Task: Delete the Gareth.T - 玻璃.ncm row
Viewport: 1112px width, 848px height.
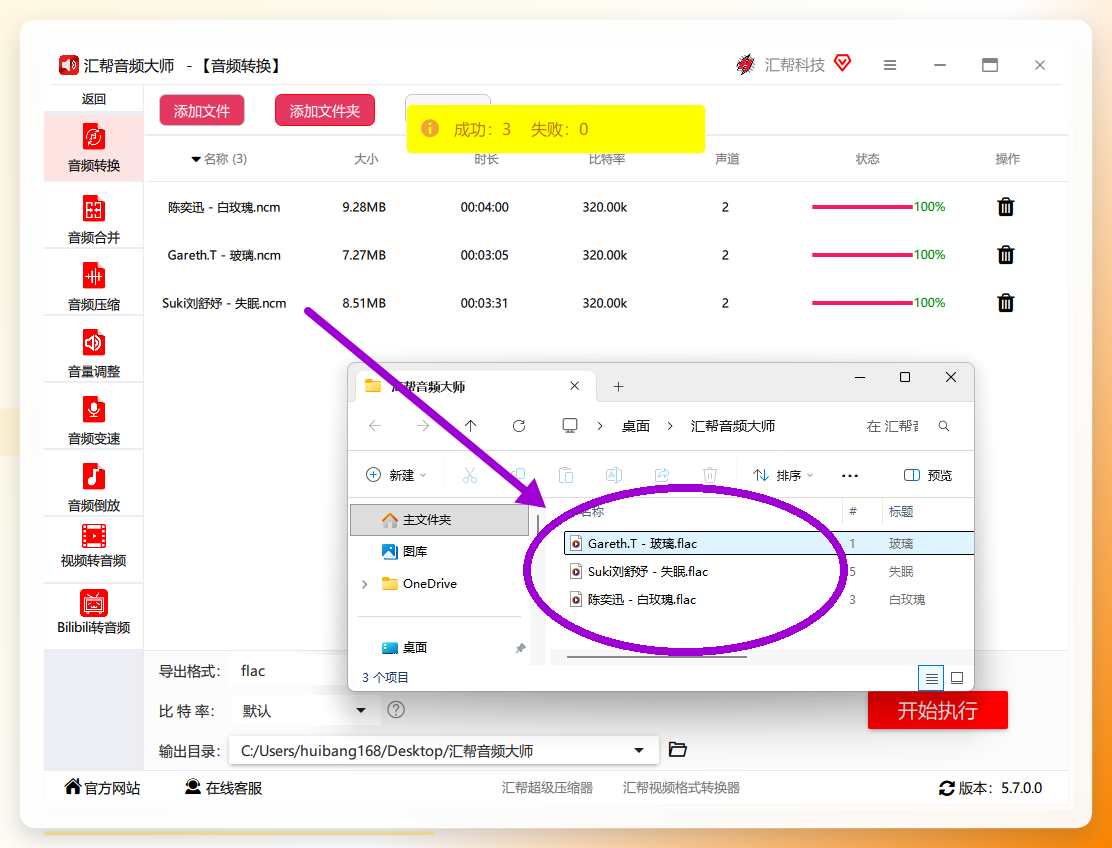Action: pos(1006,255)
